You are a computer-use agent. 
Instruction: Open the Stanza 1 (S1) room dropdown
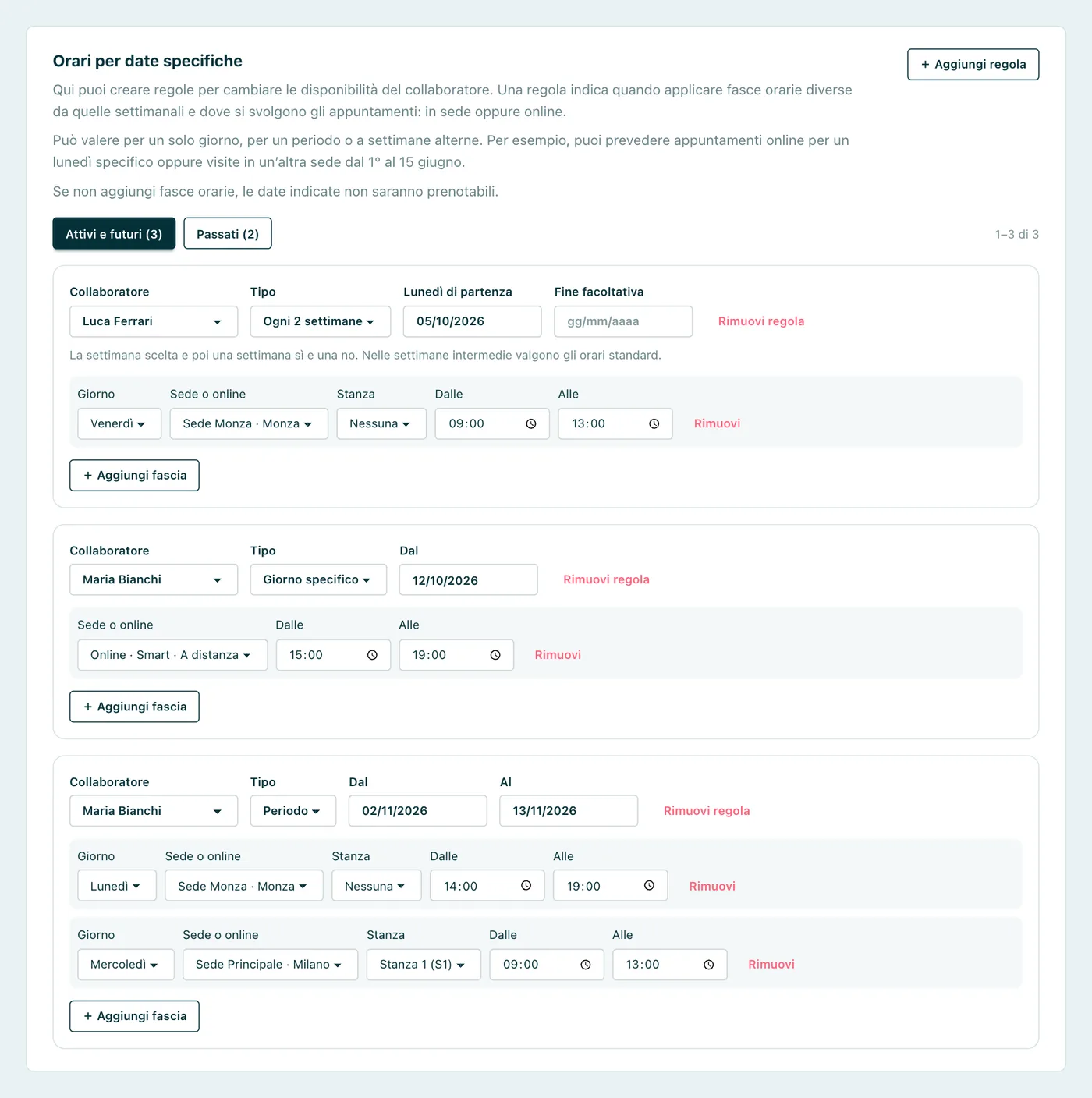pyautogui.click(x=424, y=965)
